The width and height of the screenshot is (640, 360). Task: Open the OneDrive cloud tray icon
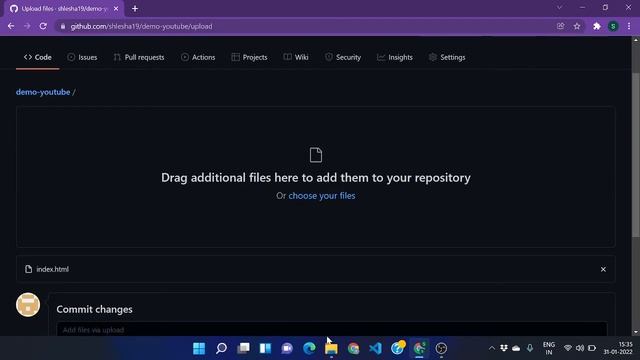[516, 348]
